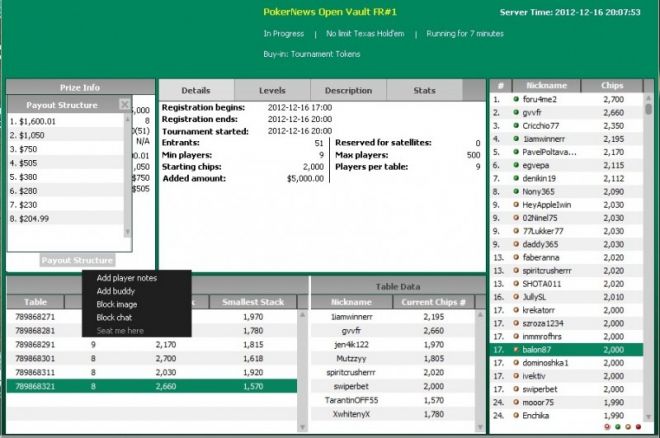Click up arrow of player ranking scrollbar
The width and height of the screenshot is (660, 438).
(x=649, y=98)
